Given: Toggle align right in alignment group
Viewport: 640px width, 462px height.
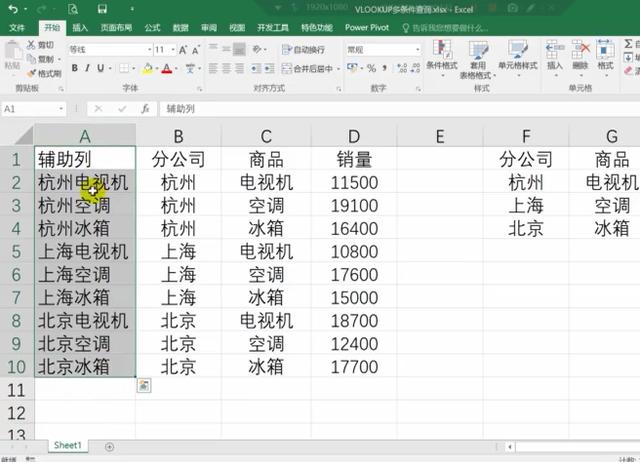Looking at the screenshot, I should coord(240,68).
